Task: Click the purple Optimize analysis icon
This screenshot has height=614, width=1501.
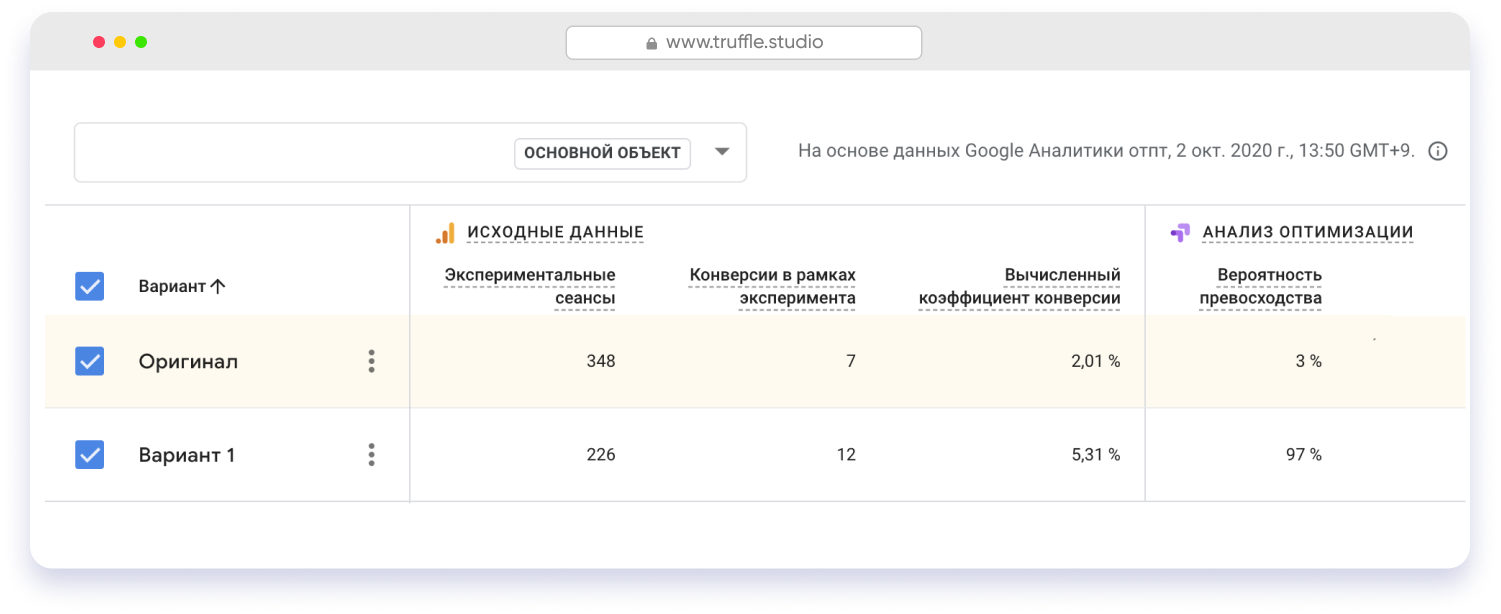Action: [x=1180, y=233]
